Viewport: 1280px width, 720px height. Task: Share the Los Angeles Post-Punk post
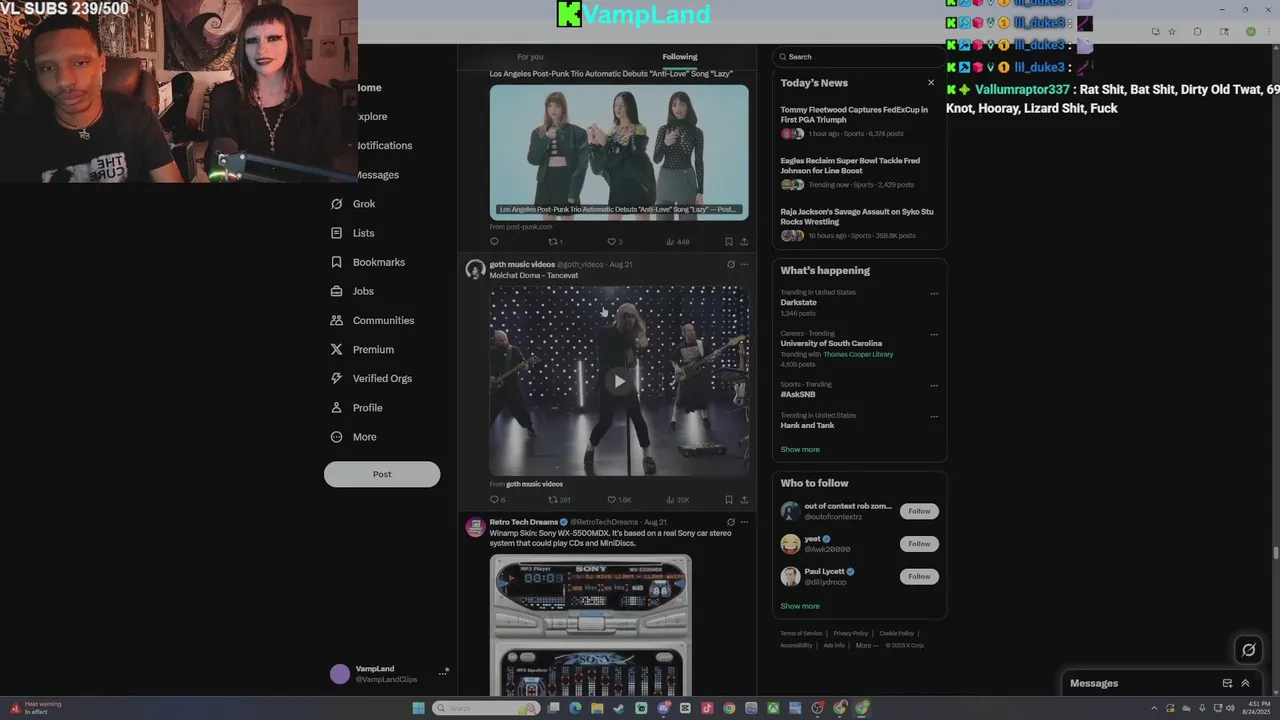(744, 241)
